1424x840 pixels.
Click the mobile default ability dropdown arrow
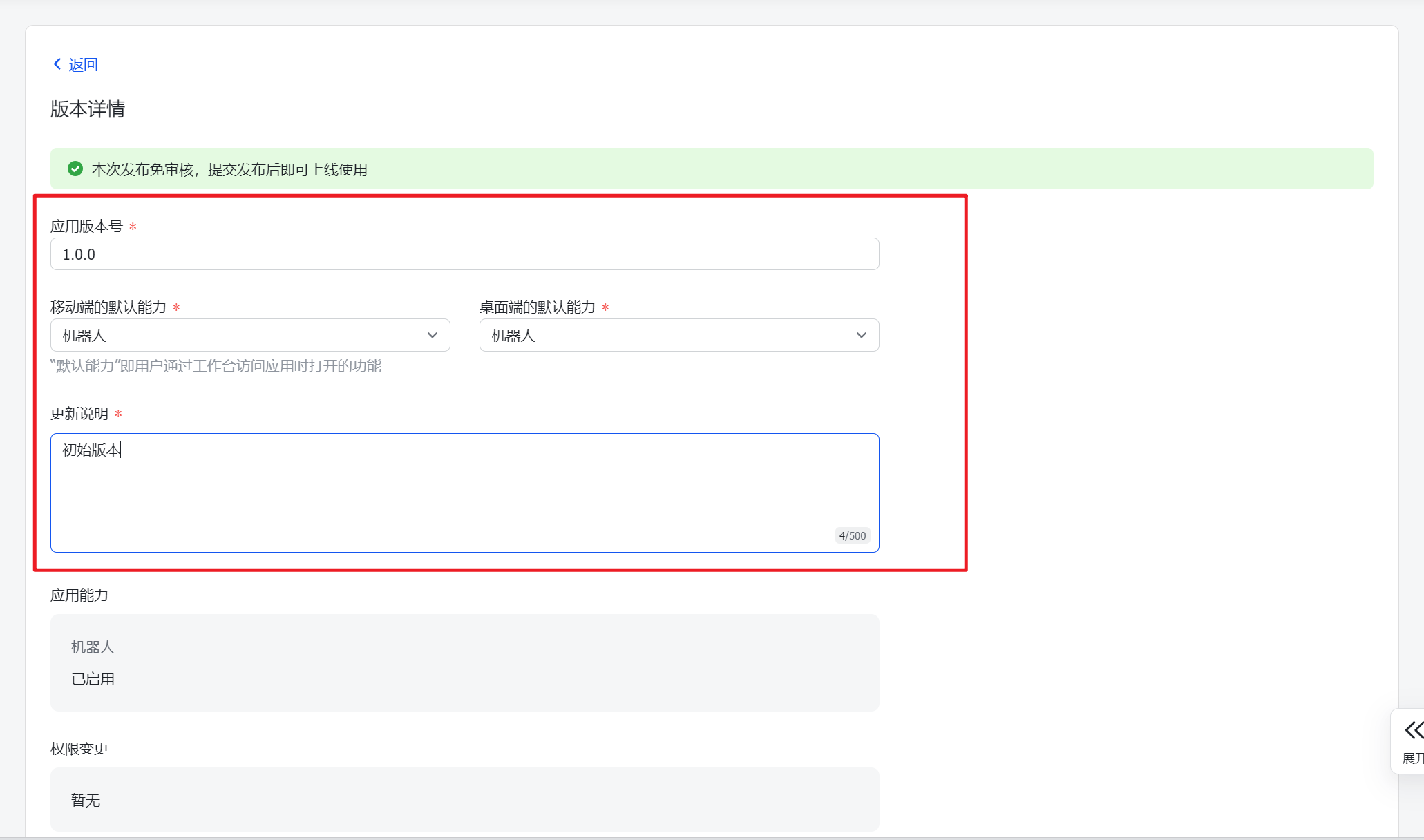point(433,336)
